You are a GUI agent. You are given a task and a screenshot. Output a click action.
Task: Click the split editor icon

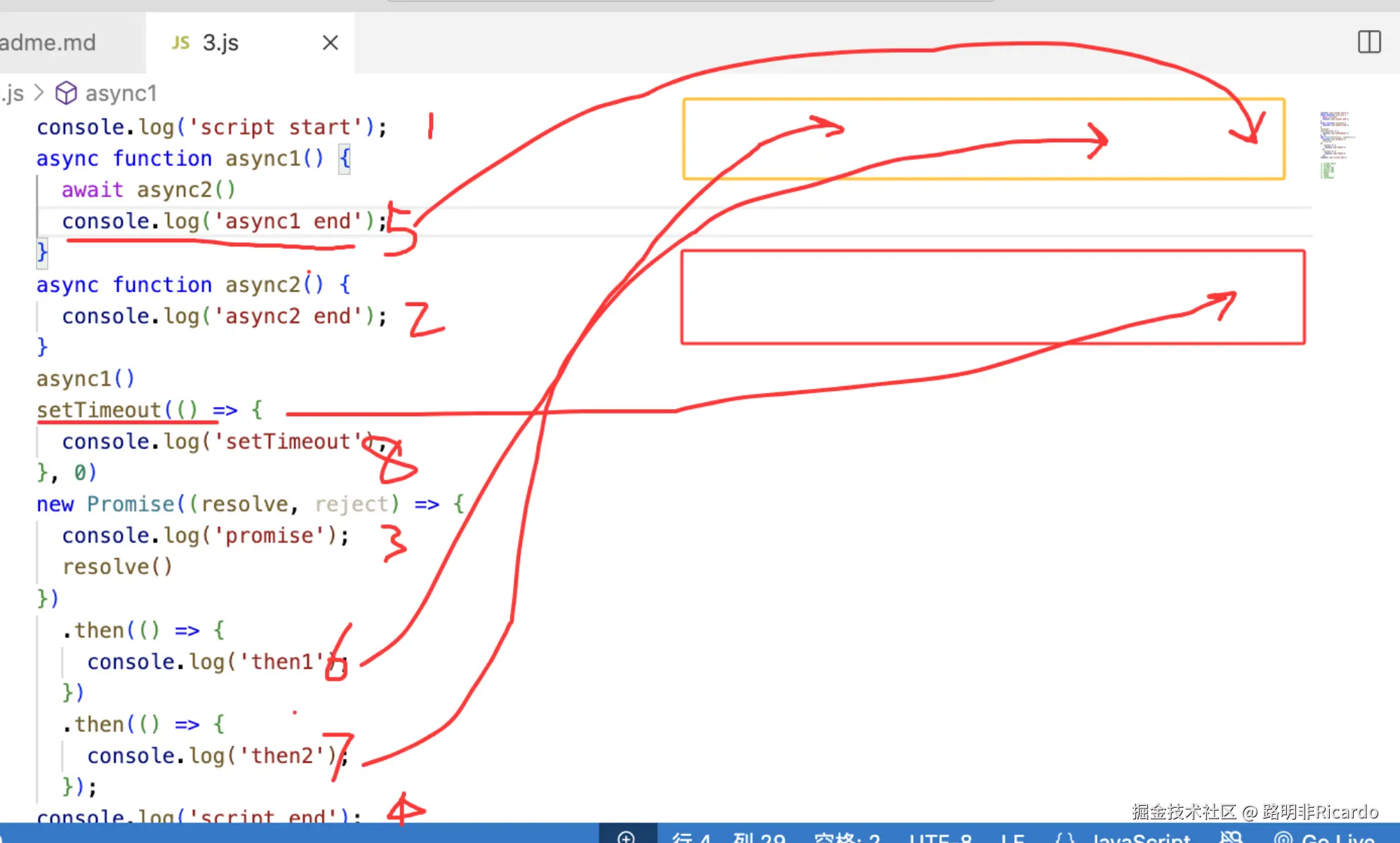(1368, 42)
